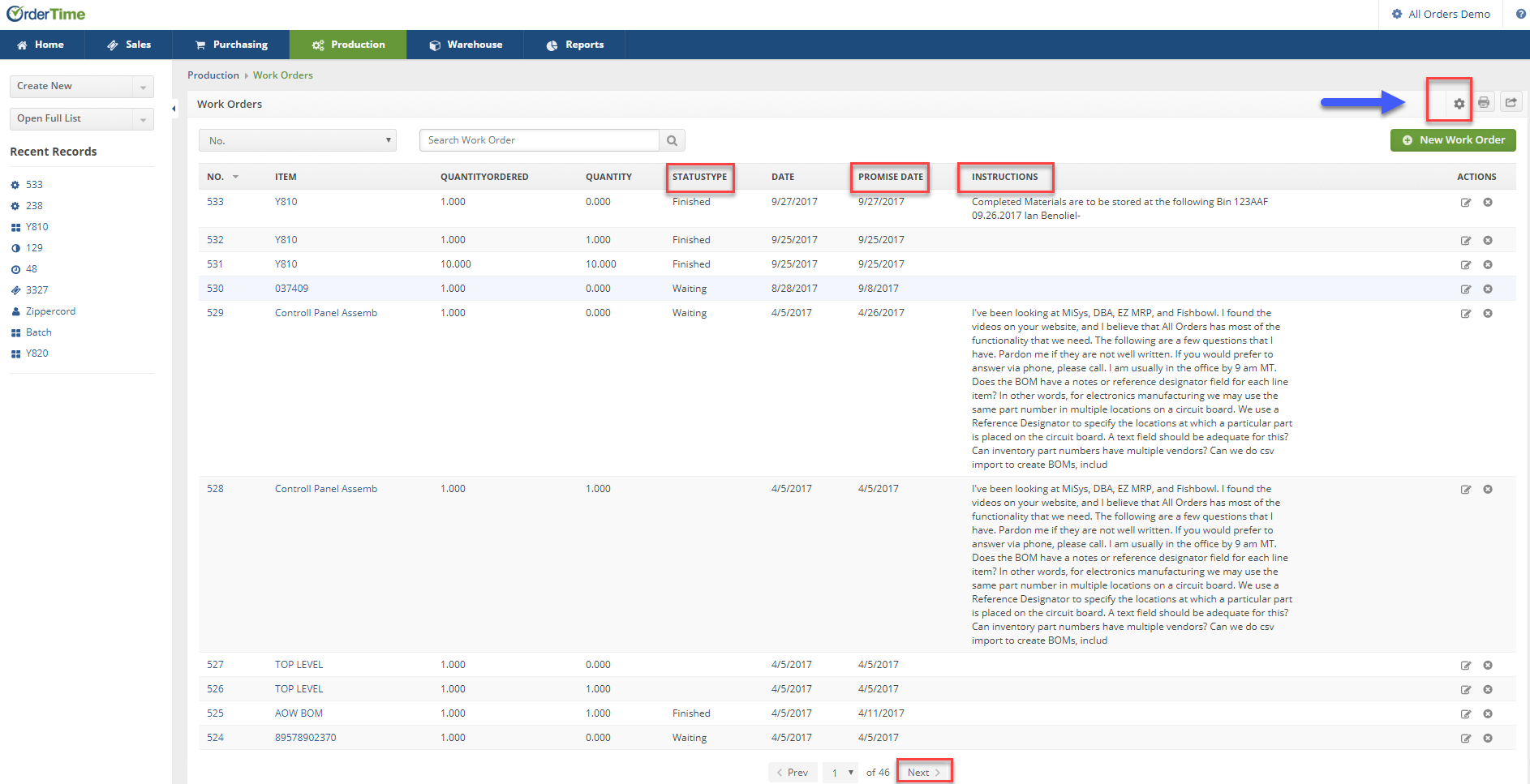Click the search magnifier button
This screenshot has height=784, width=1530.
(x=672, y=140)
